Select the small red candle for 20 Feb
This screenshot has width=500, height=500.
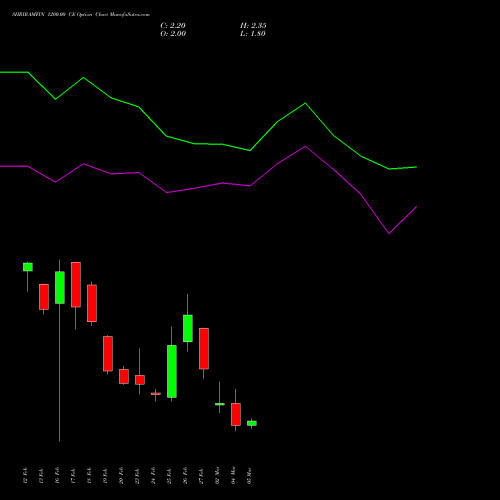[x=124, y=376]
